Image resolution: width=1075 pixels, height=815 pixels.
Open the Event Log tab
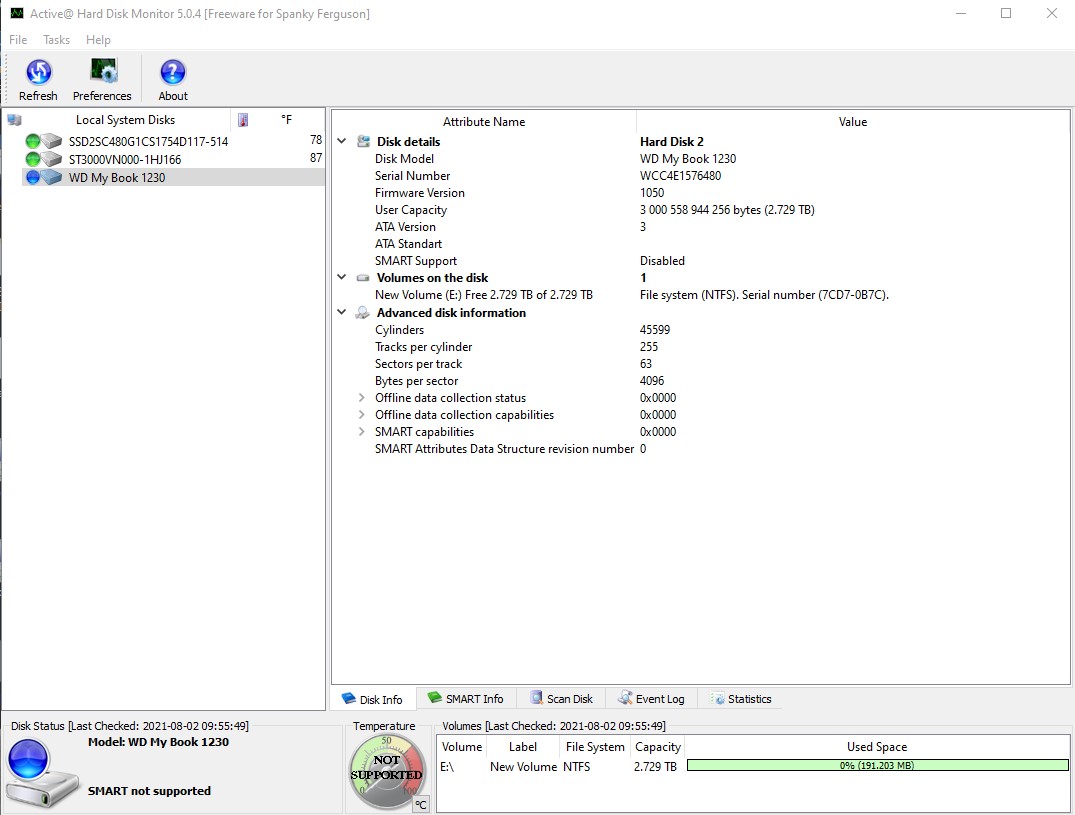[x=651, y=699]
